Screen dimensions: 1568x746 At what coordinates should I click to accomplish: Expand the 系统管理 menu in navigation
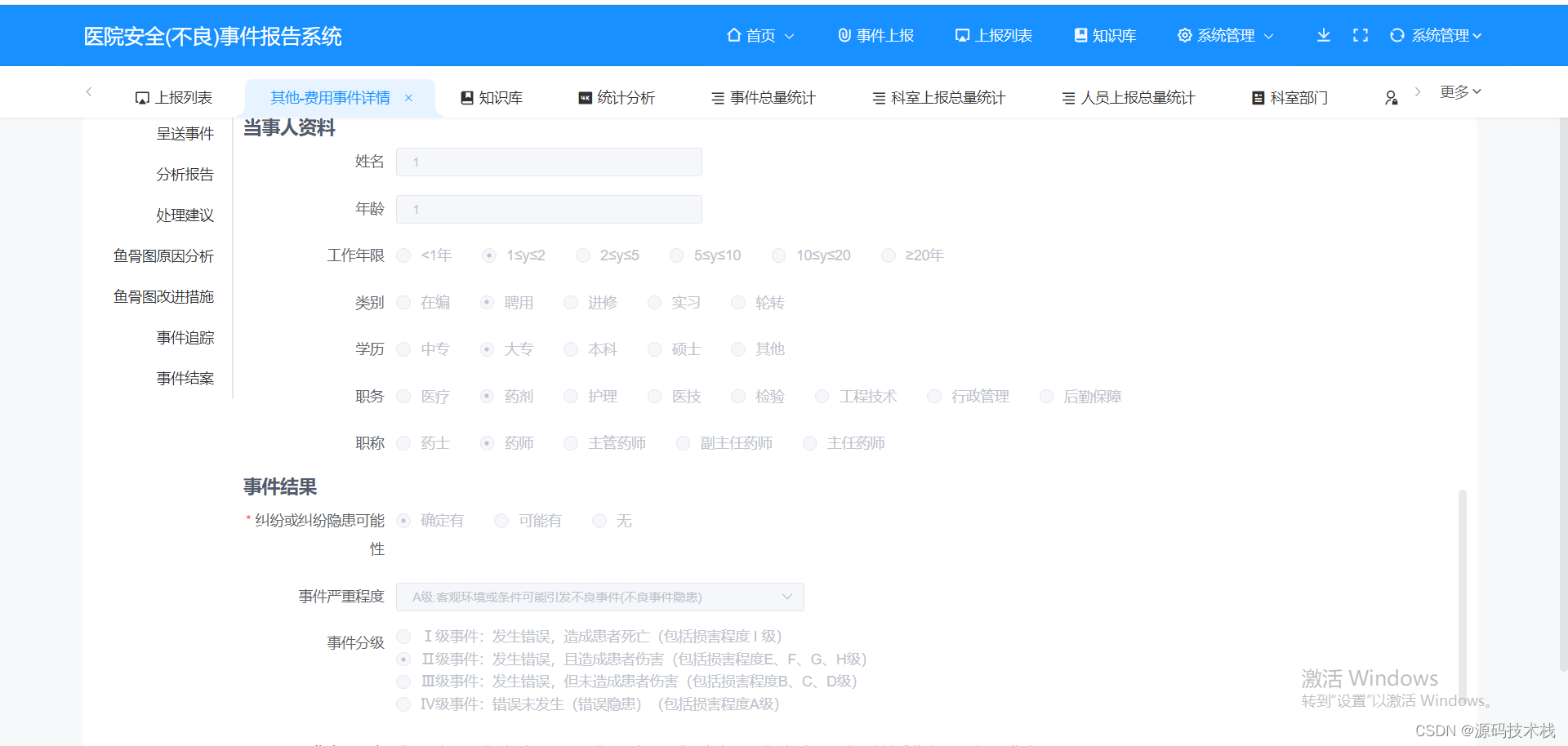click(x=1225, y=35)
